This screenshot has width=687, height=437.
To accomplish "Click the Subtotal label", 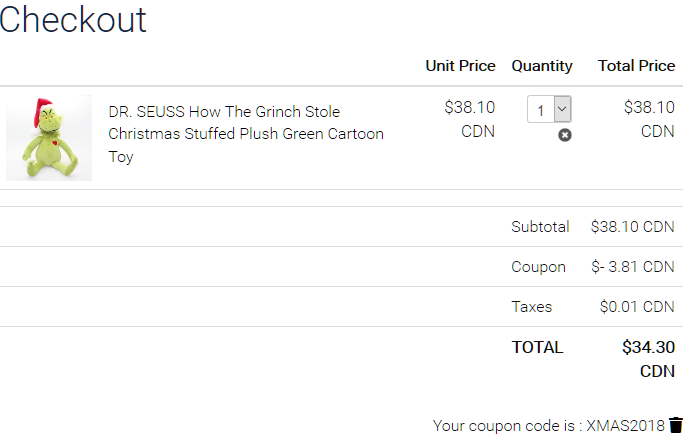I will tap(540, 227).
